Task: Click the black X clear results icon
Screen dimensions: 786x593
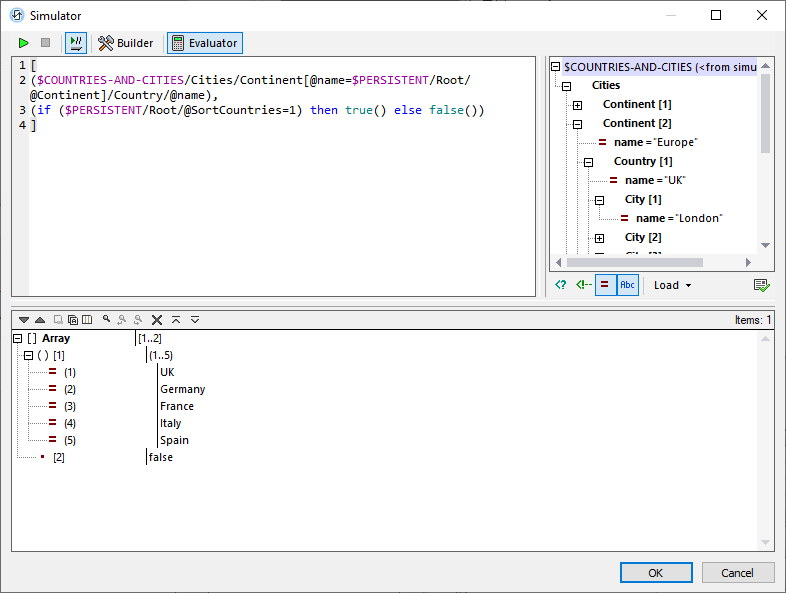Action: point(157,320)
